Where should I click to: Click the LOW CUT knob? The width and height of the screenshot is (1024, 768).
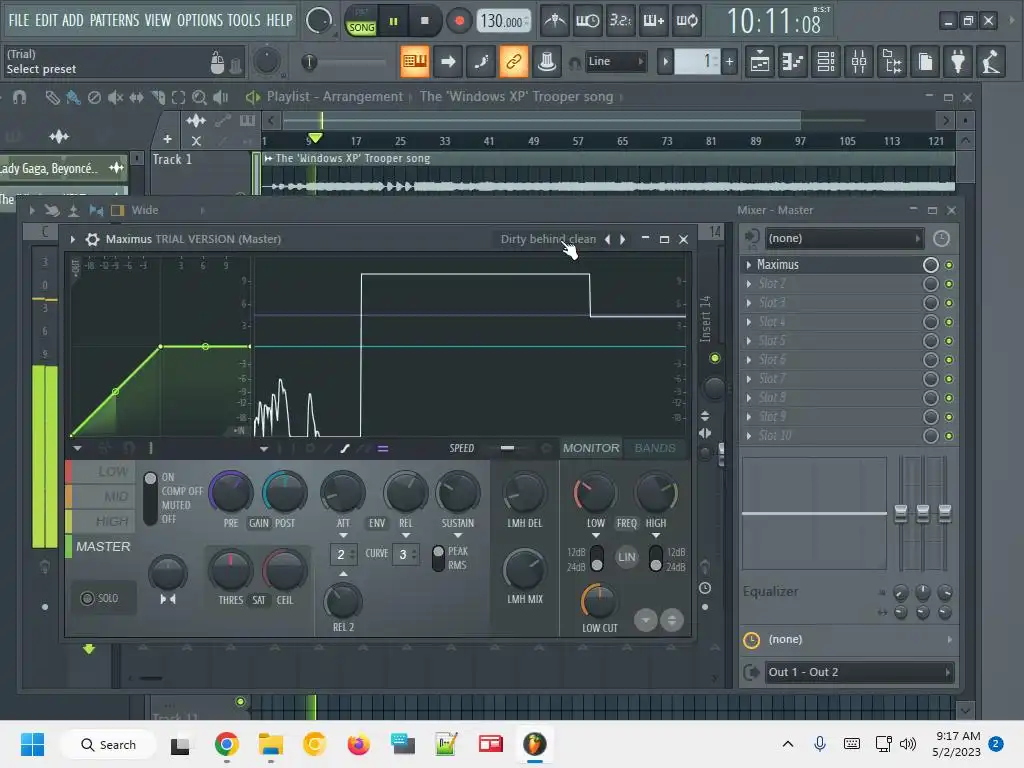598,601
